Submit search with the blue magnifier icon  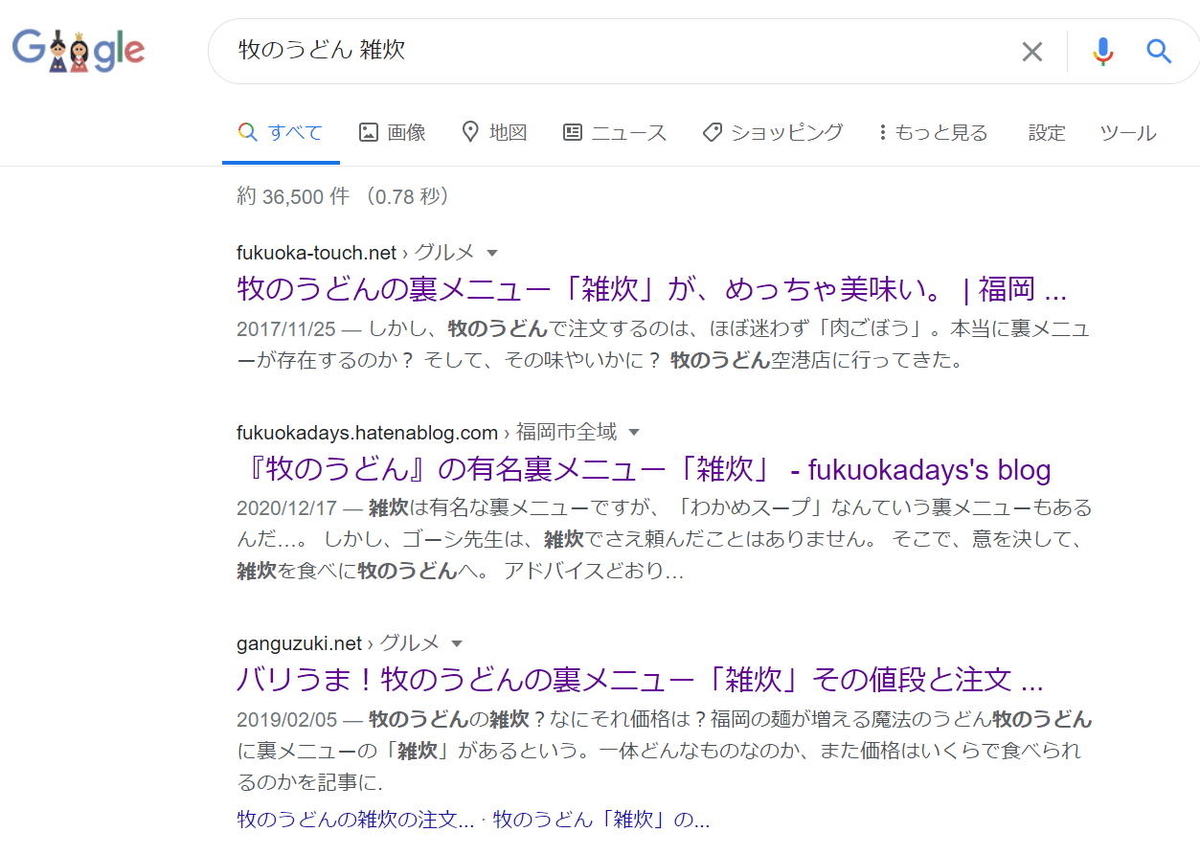click(x=1159, y=51)
